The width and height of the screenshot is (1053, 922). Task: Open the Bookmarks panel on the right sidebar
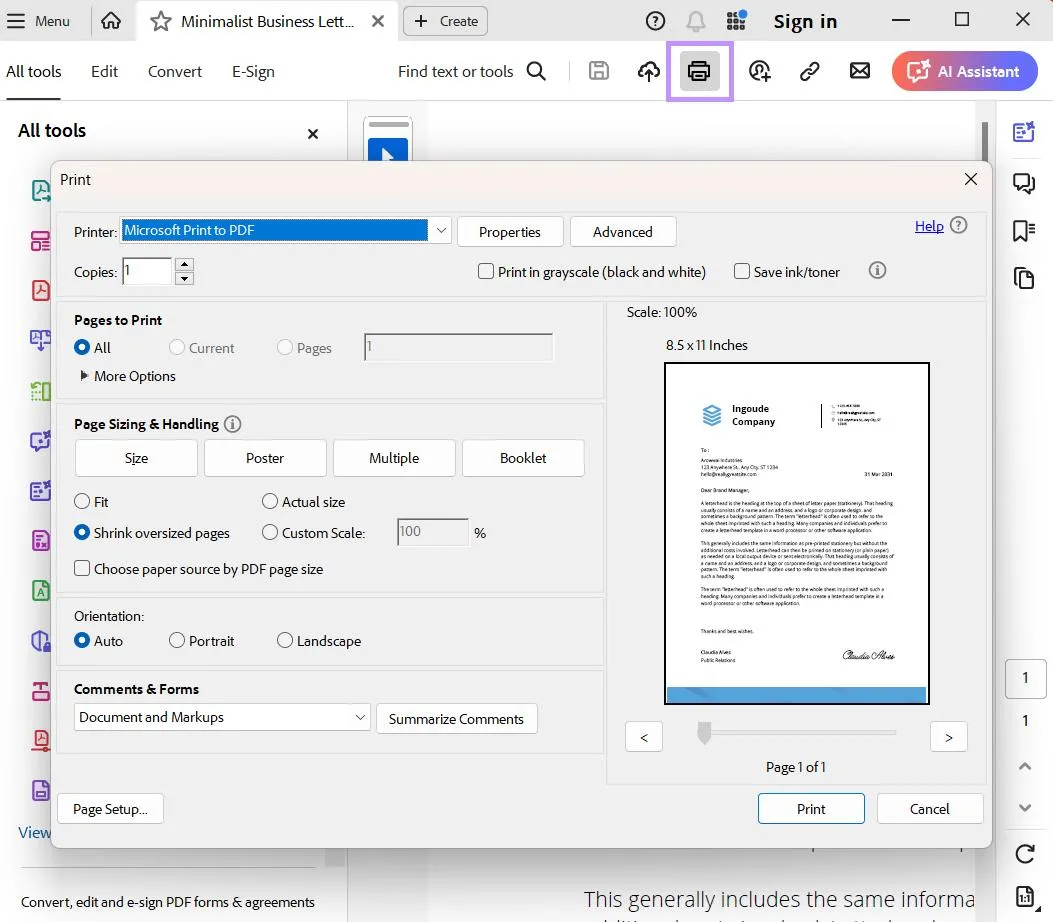click(1023, 230)
